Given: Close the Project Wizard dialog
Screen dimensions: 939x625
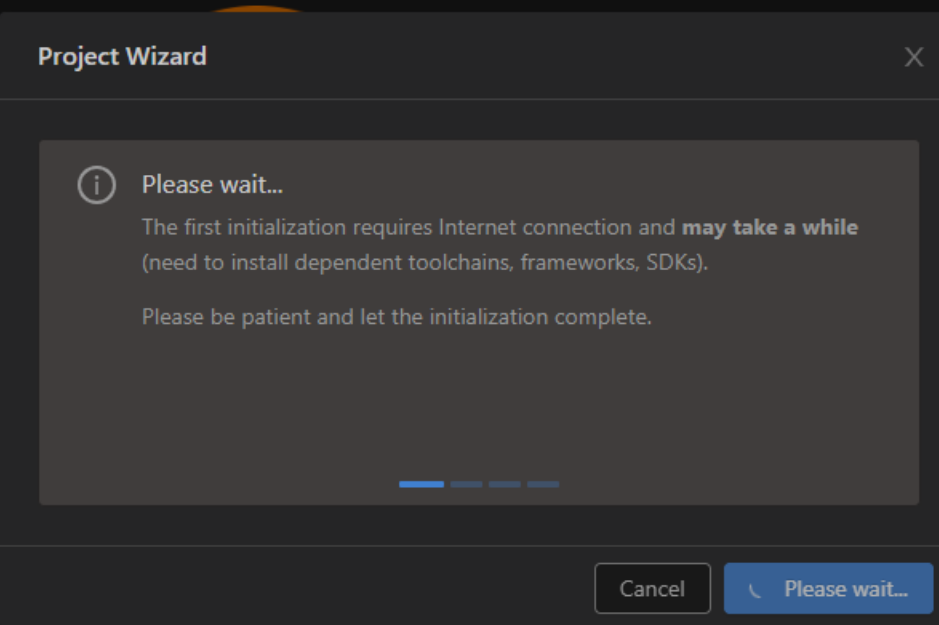Looking at the screenshot, I should (x=914, y=57).
